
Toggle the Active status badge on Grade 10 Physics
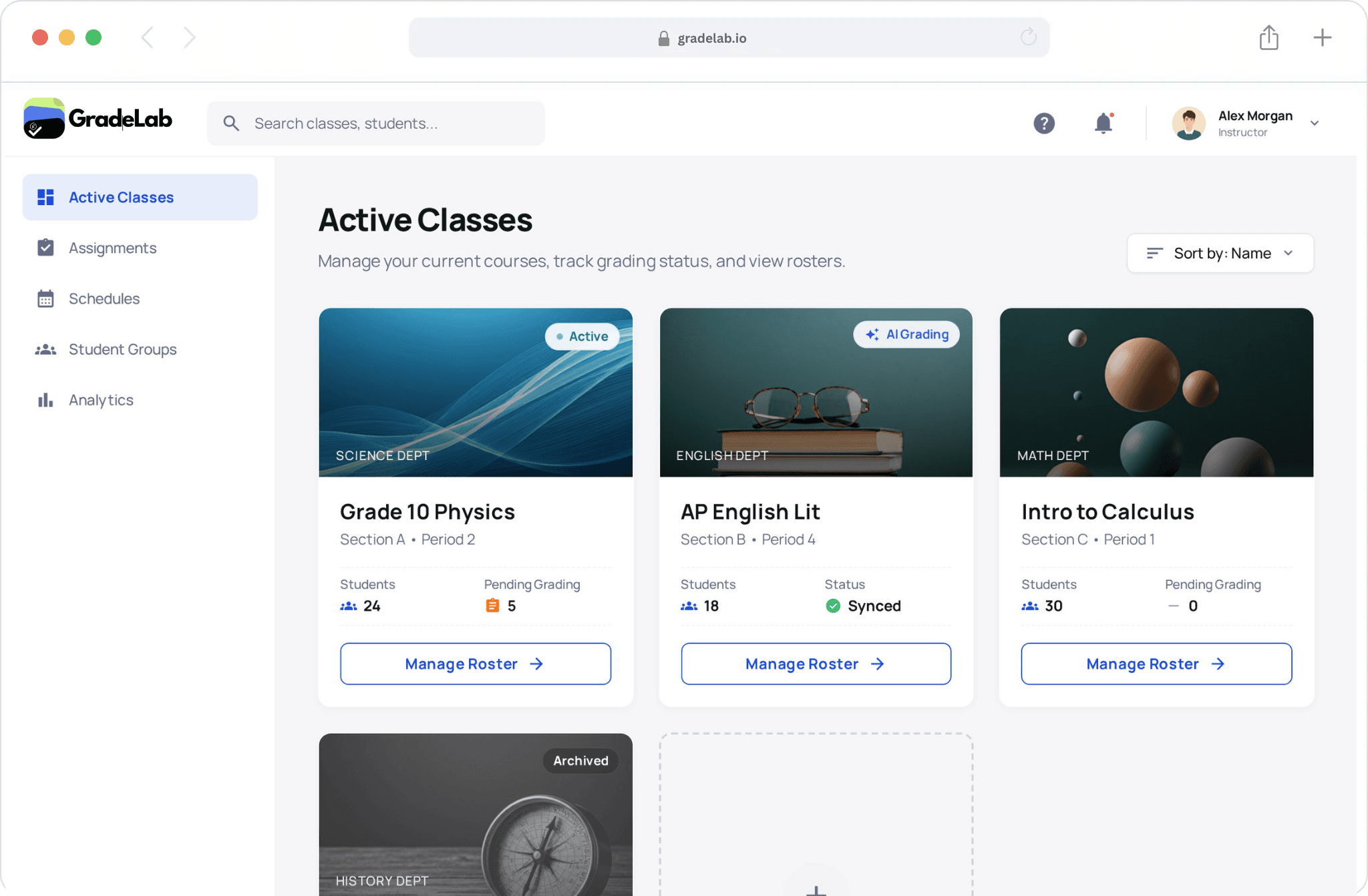pyautogui.click(x=582, y=337)
